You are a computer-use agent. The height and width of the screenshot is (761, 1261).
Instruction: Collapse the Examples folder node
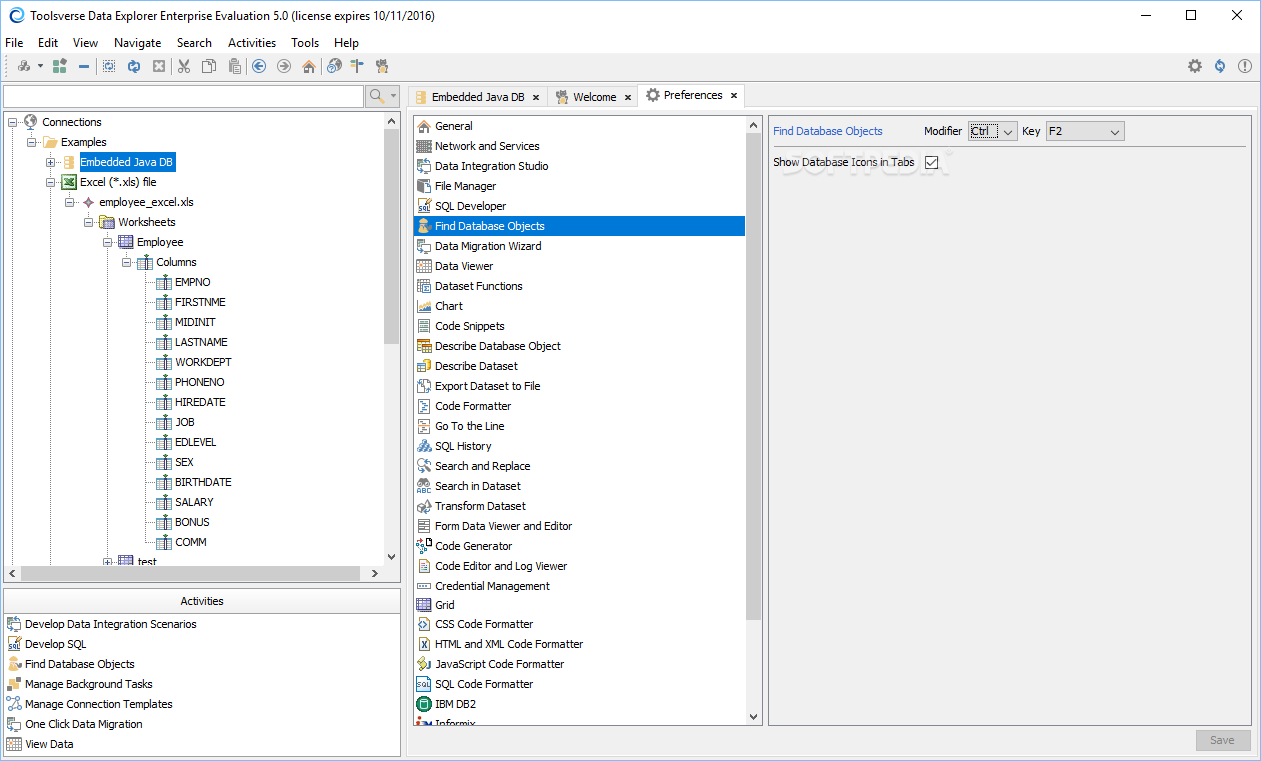(32, 142)
